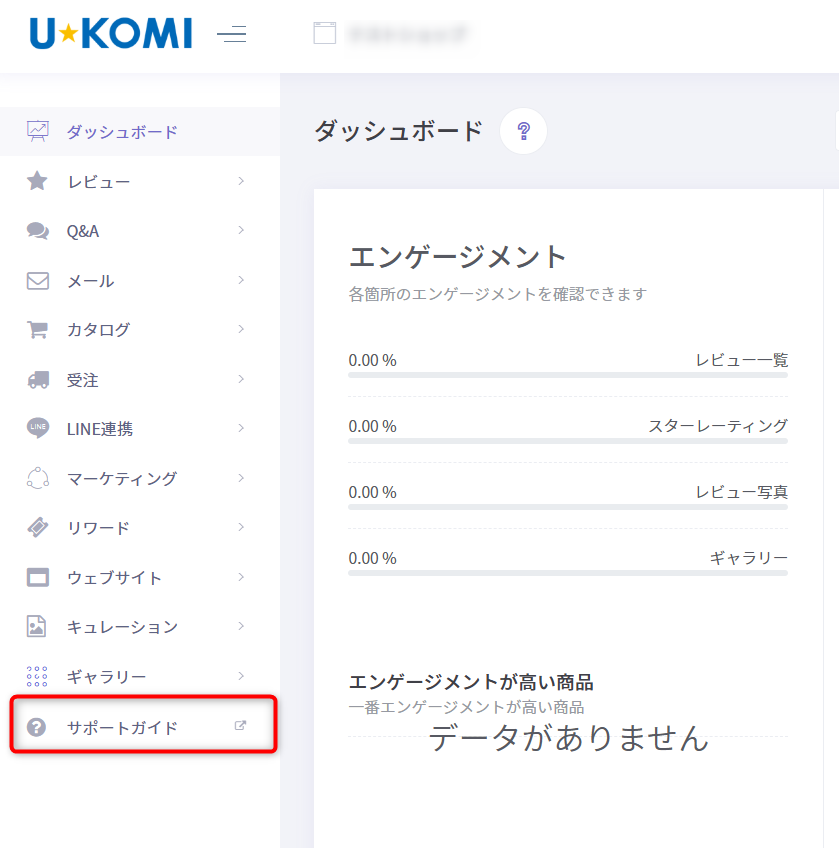Image resolution: width=839 pixels, height=848 pixels.
Task: Click the help question mark beside ダッシュボード title
Action: (x=523, y=130)
